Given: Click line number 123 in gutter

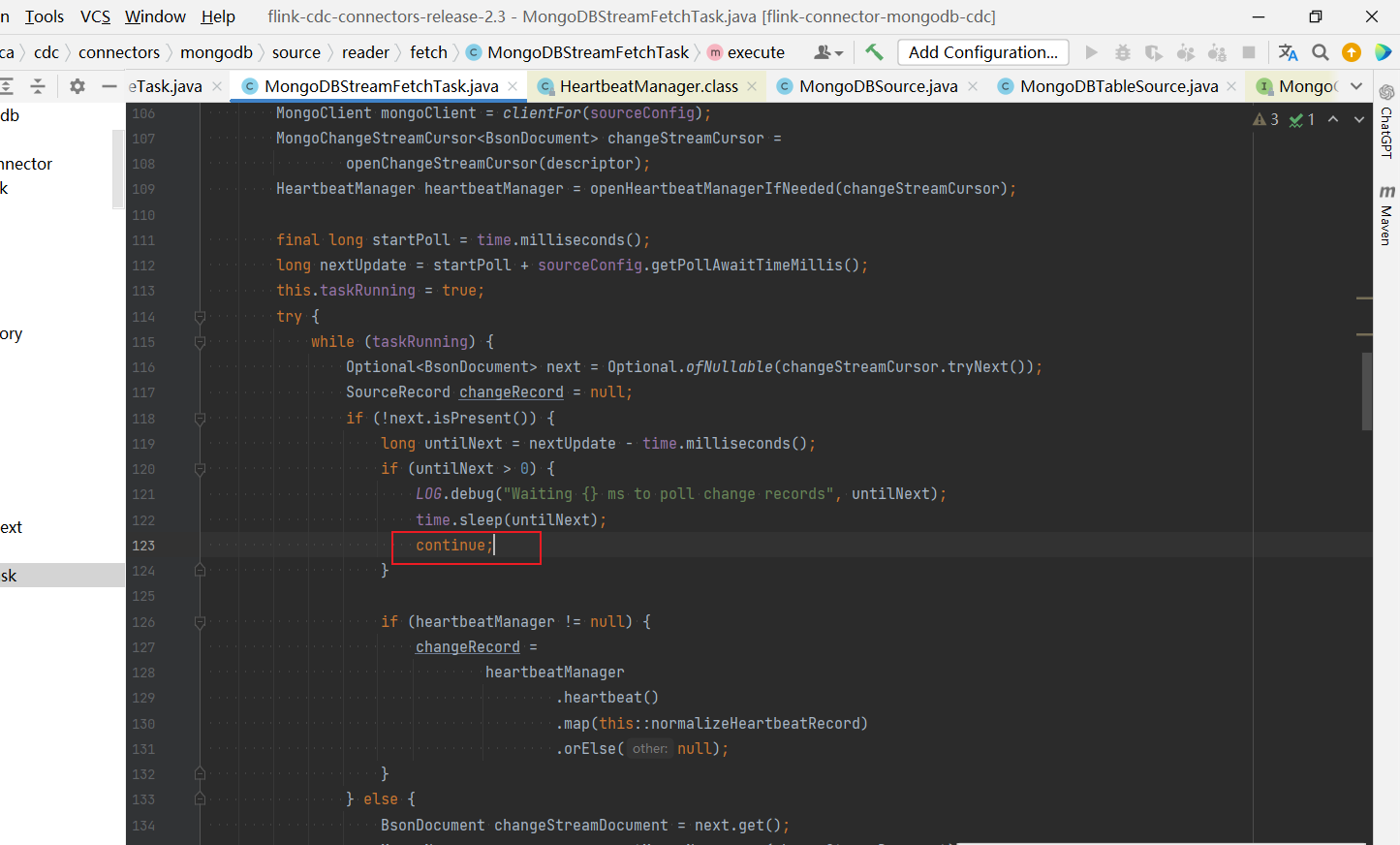Looking at the screenshot, I should click(x=143, y=546).
